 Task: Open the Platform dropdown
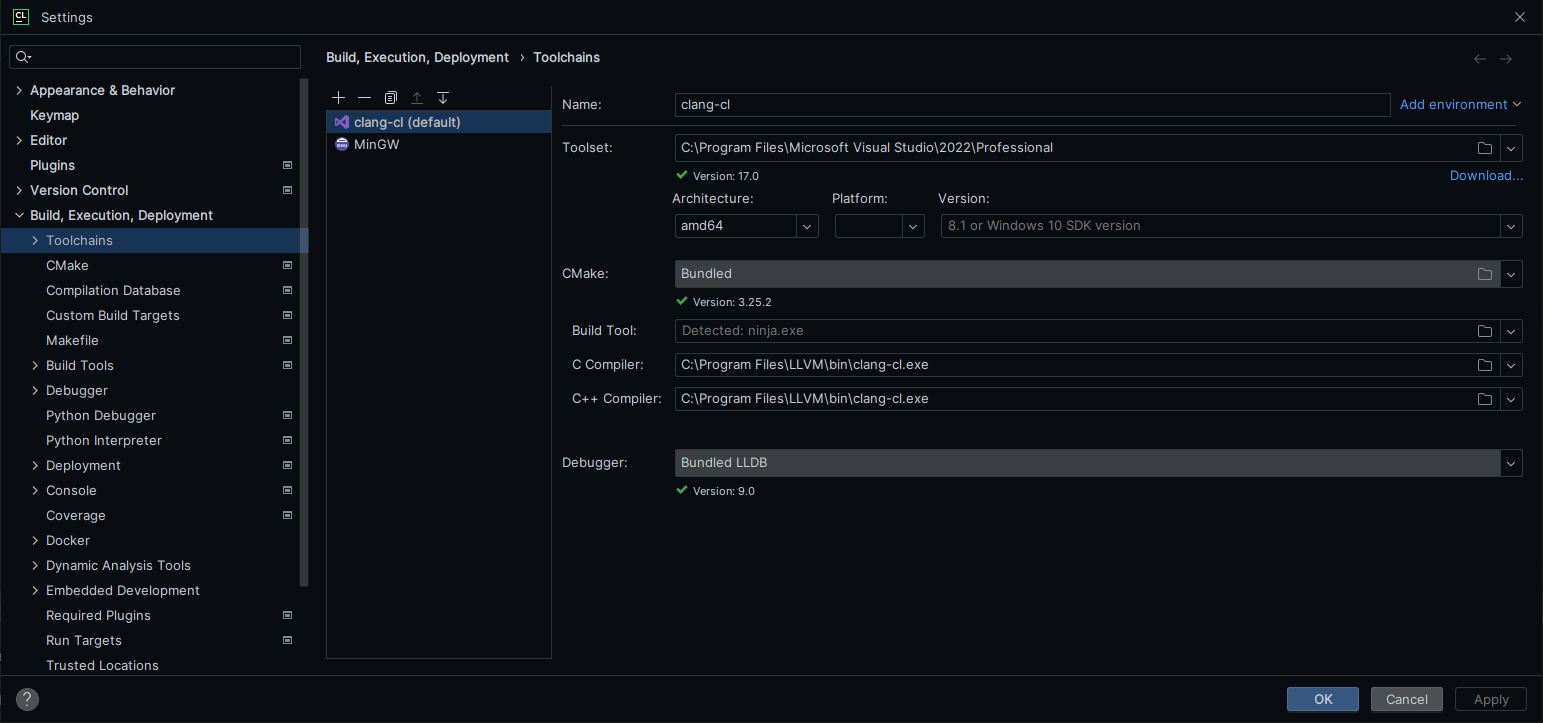coord(911,226)
